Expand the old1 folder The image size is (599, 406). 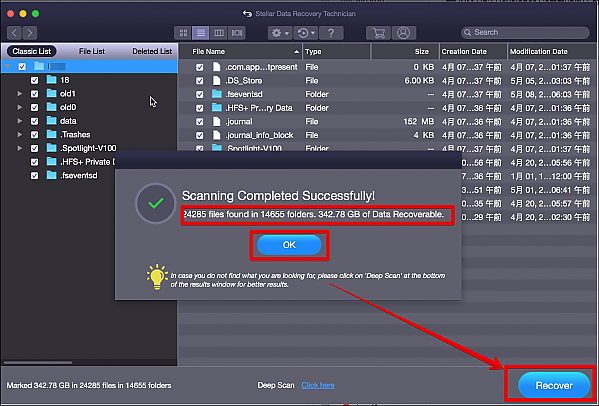(x=20, y=94)
